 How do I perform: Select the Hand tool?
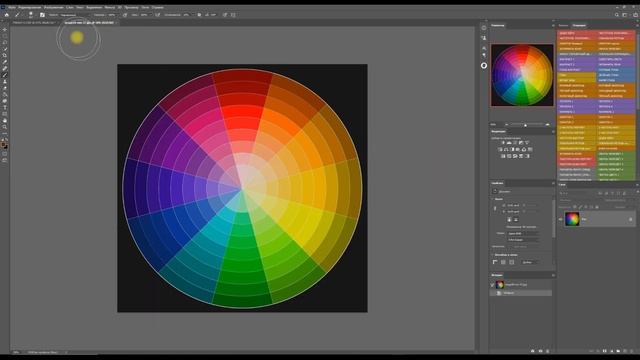pyautogui.click(x=4, y=120)
